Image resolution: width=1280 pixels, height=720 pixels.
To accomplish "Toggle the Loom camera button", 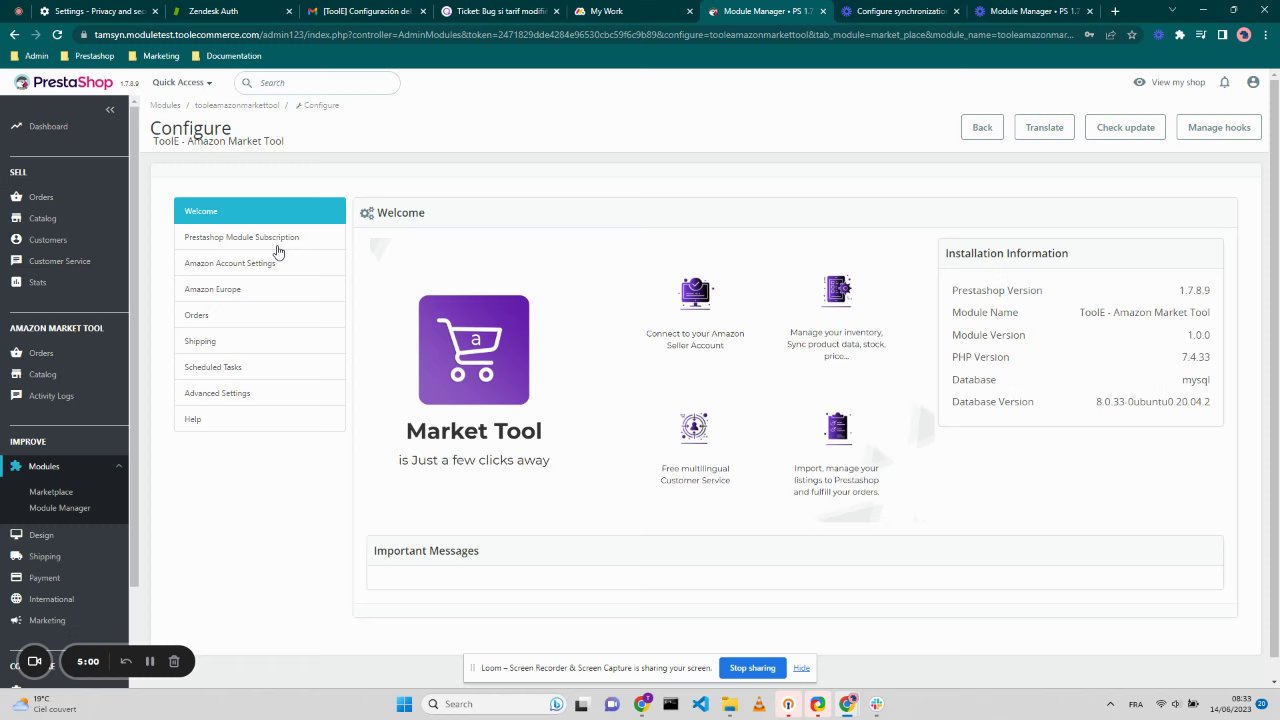I will click(34, 661).
